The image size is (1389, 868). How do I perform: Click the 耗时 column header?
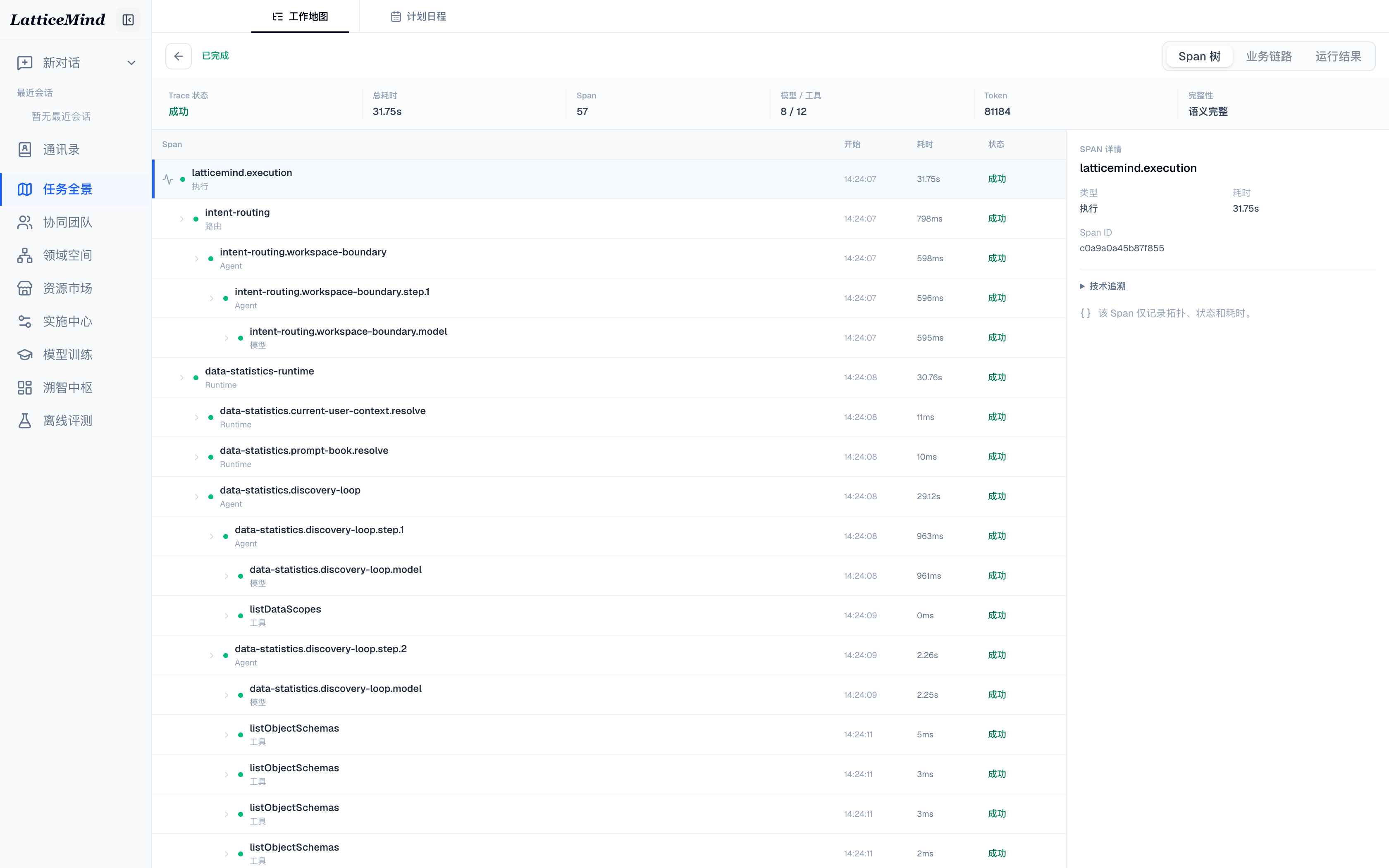925,144
